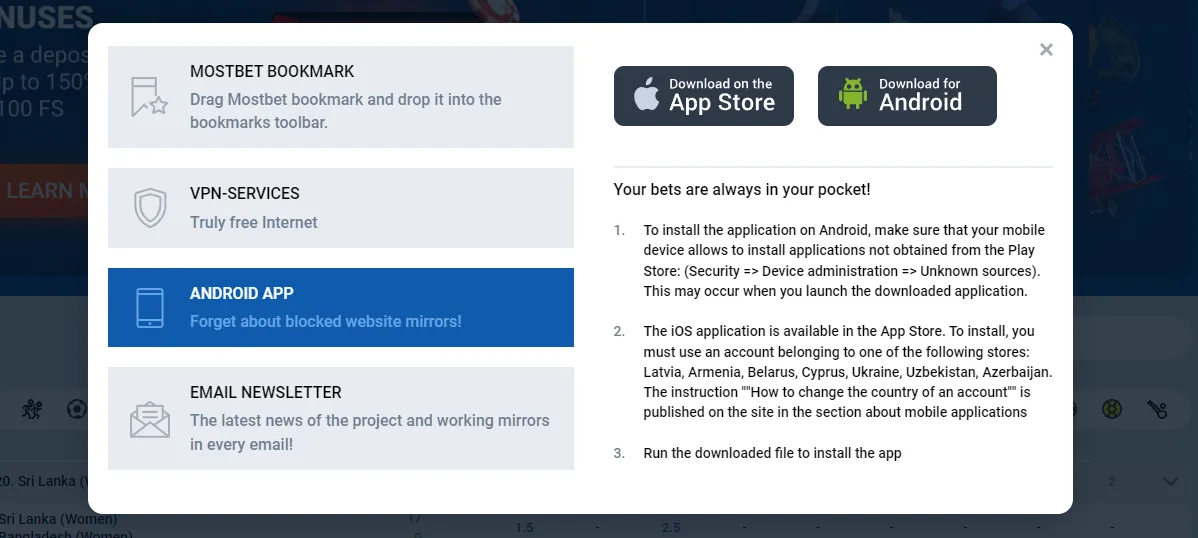1198x538 pixels.
Task: Open the Email Newsletter section
Action: tap(340, 419)
